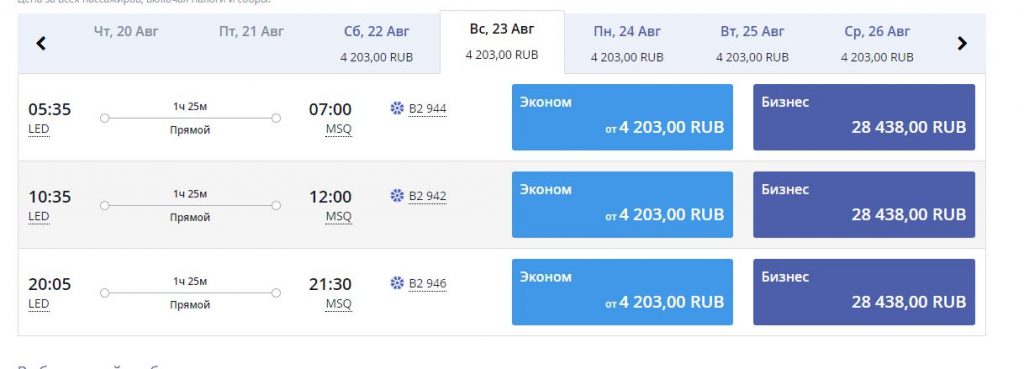Go to next dates with right arrow
The height and width of the screenshot is (369, 1024).
[962, 44]
